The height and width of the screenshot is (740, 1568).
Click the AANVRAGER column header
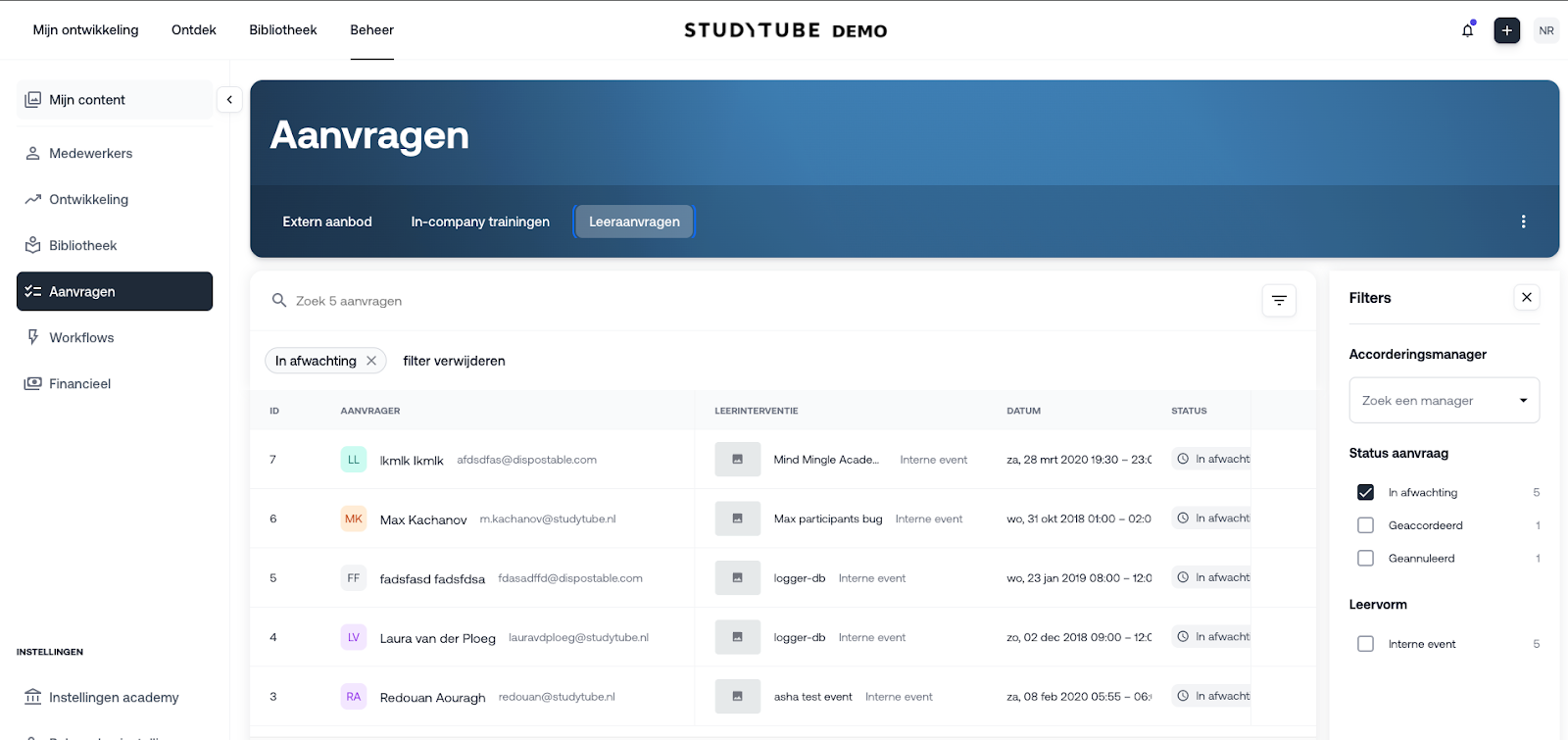click(x=370, y=411)
